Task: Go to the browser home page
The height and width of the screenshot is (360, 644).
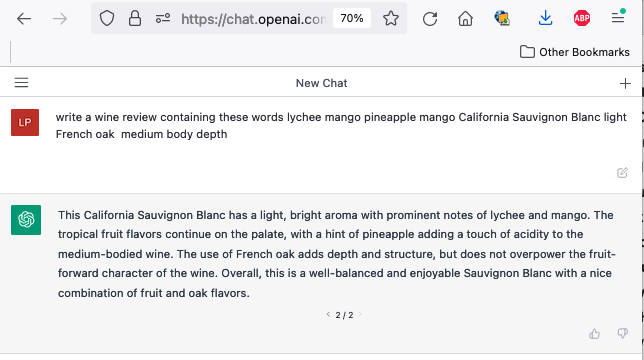Action: 465,19
